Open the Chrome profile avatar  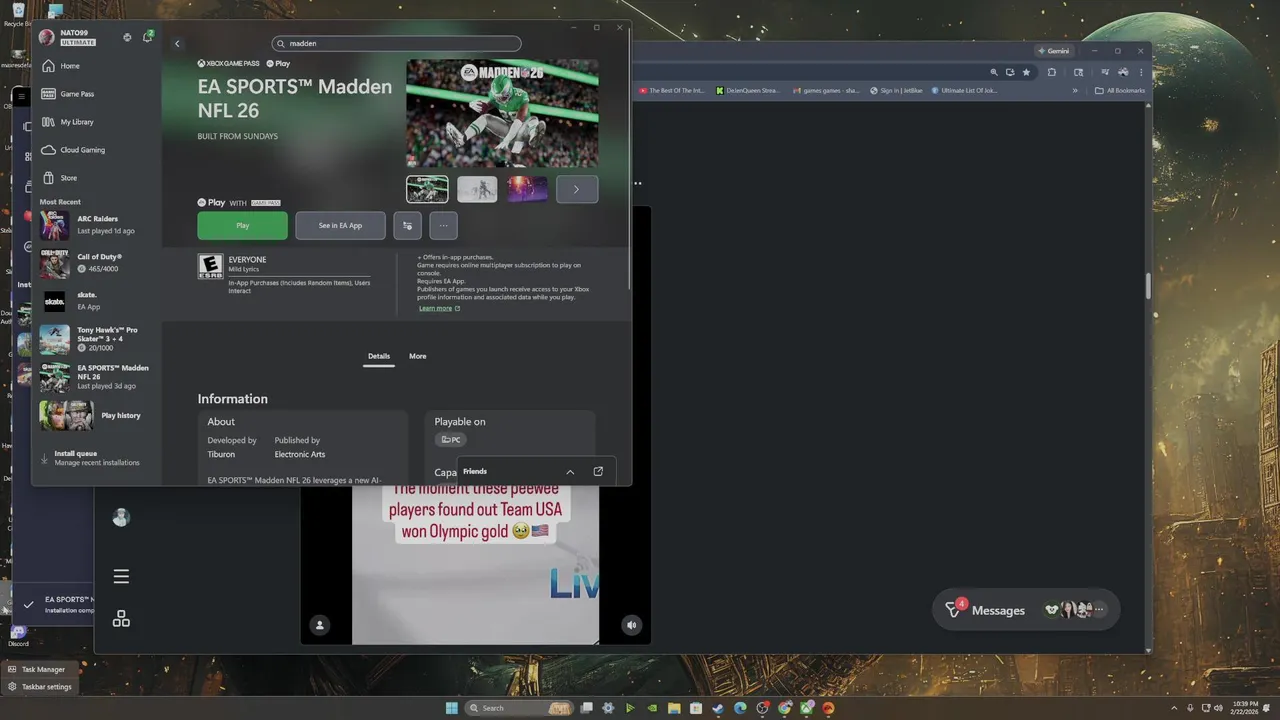pos(1123,72)
